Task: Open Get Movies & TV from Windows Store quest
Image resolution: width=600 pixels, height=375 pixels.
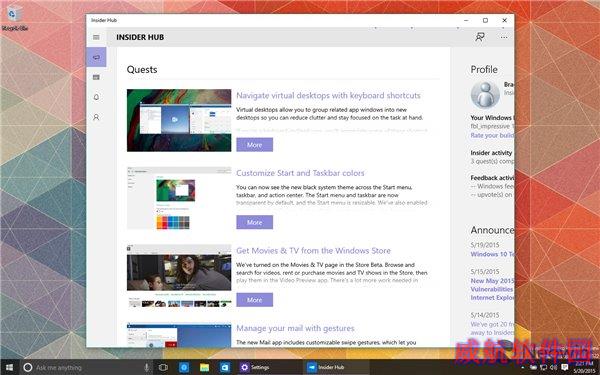Action: tap(313, 251)
